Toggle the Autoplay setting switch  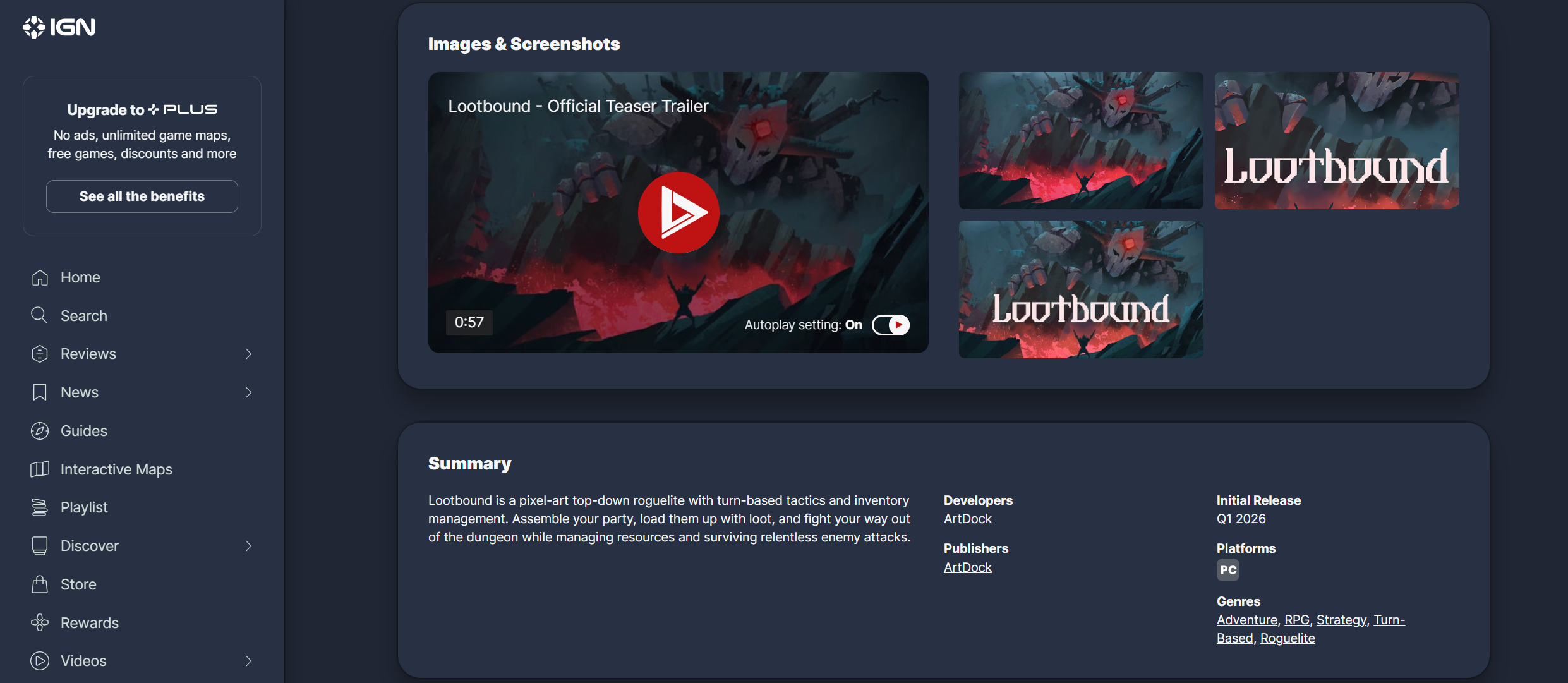(x=891, y=325)
